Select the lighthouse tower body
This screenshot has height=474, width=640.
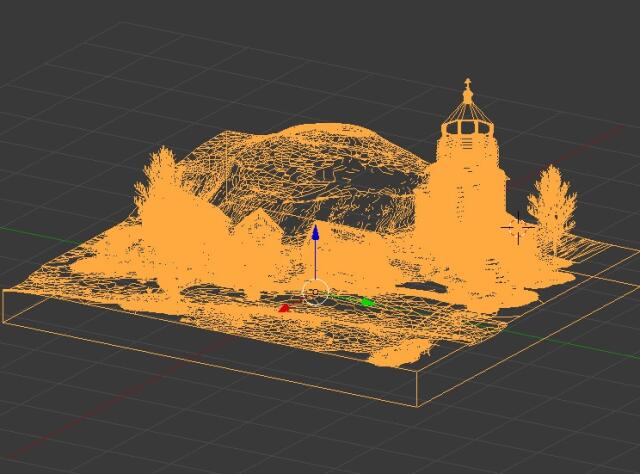pyautogui.click(x=462, y=210)
